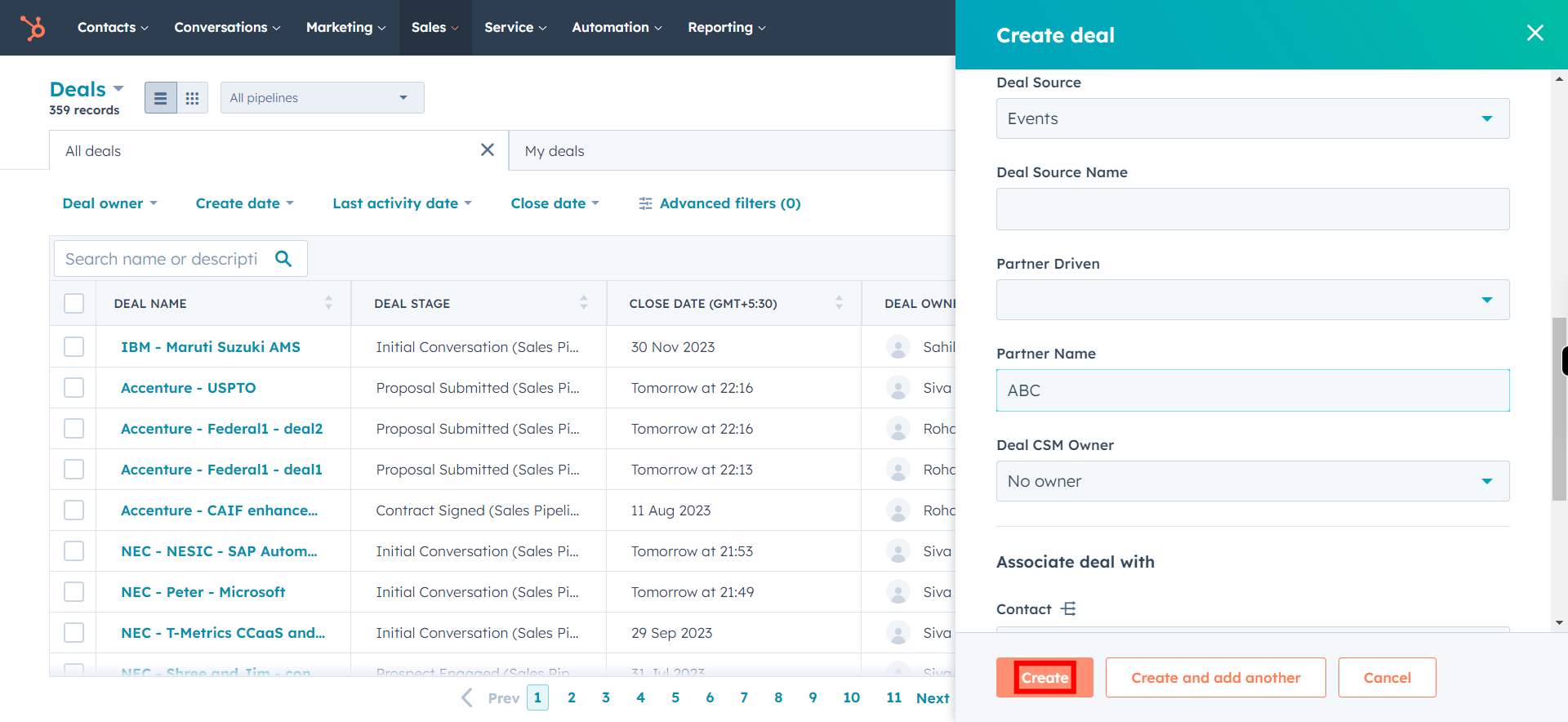Check the Accenture - USPTO row
Screen dimensions: 1568x722
(x=74, y=388)
